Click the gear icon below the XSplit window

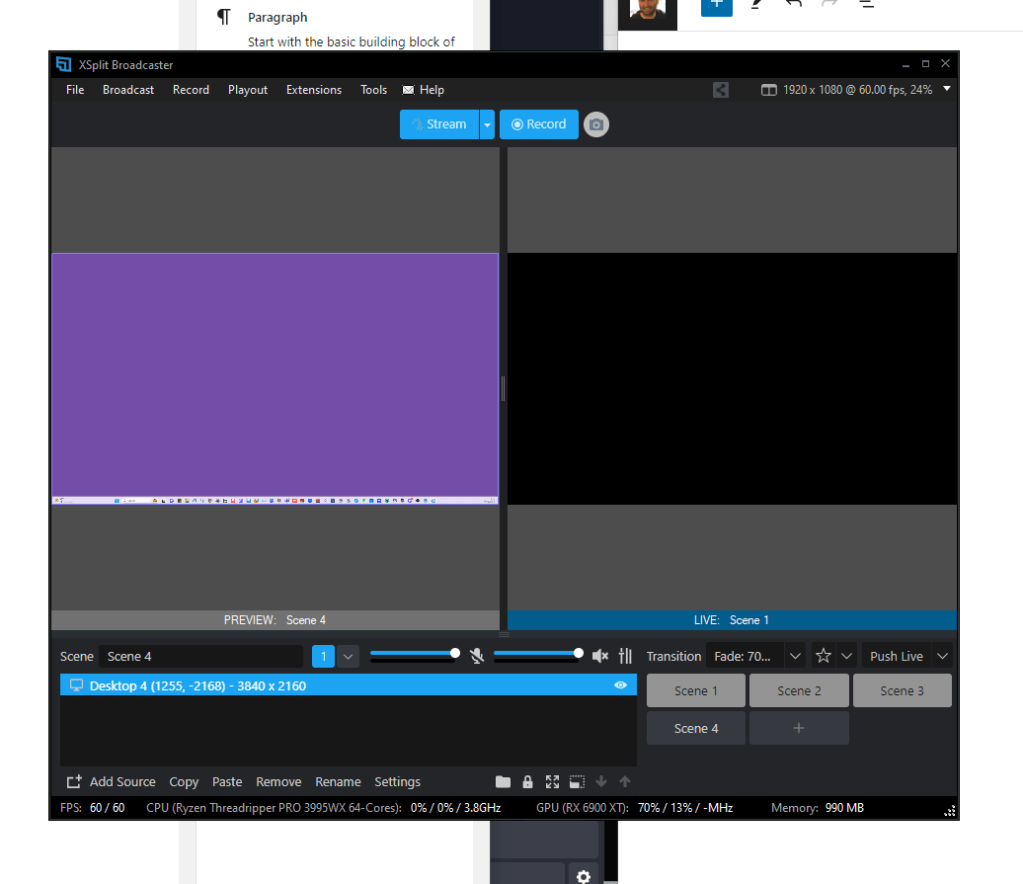click(x=583, y=876)
